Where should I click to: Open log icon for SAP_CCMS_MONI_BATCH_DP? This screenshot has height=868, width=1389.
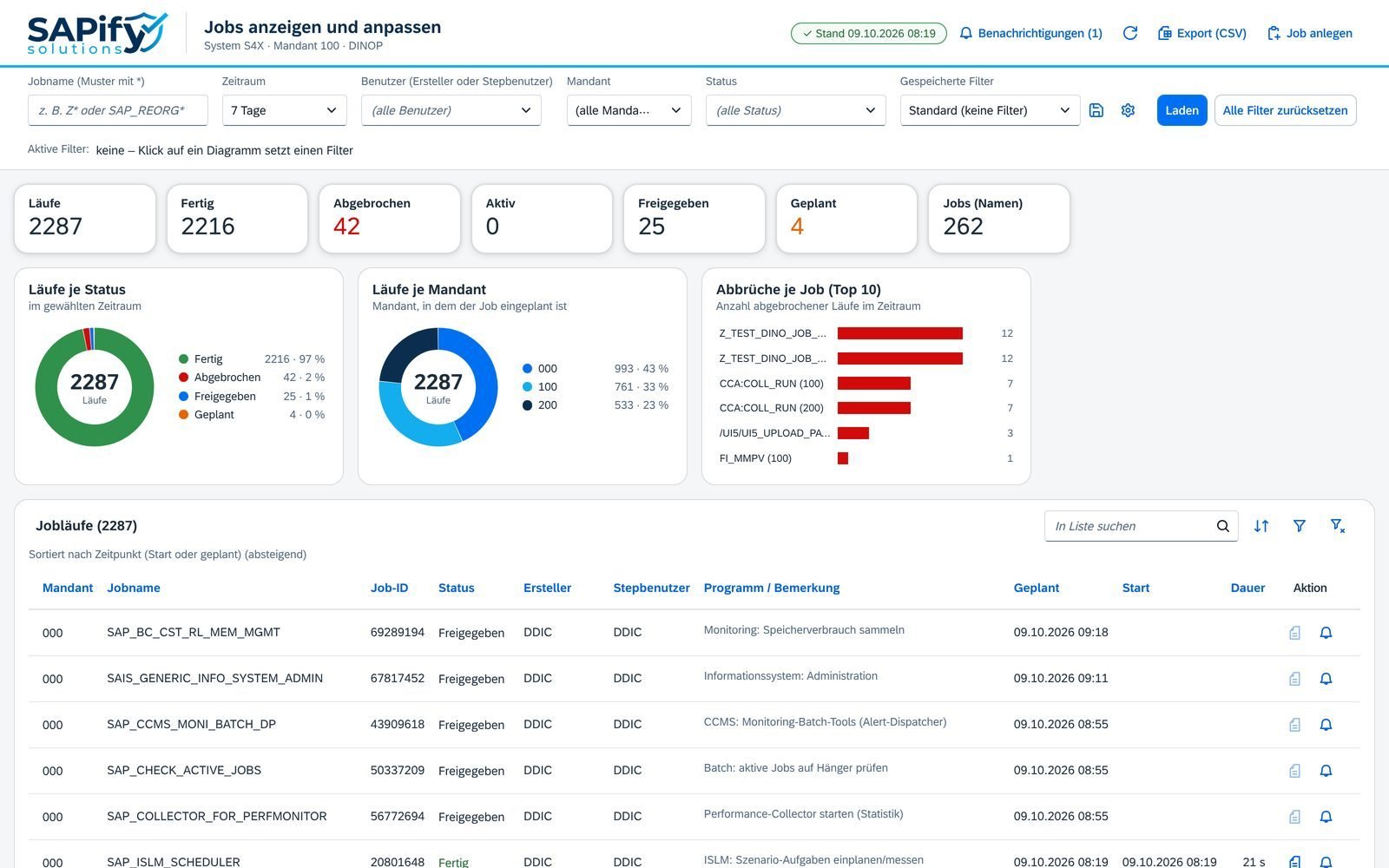click(1294, 725)
